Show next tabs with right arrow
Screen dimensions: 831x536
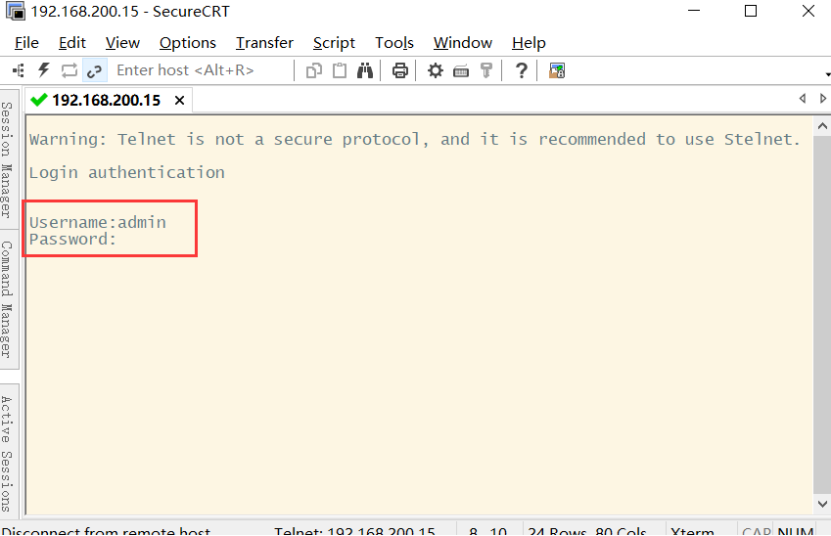pos(823,99)
